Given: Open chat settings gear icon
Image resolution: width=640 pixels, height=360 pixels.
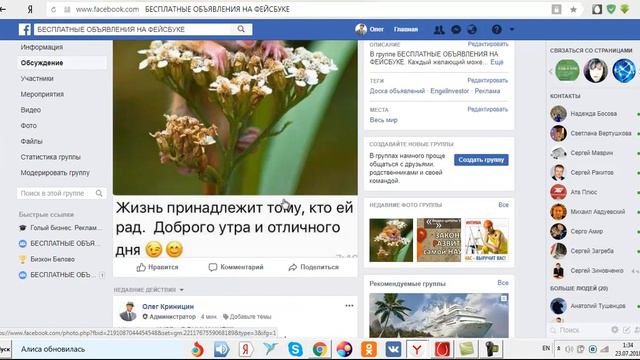Looking at the screenshot, I should click(615, 330).
